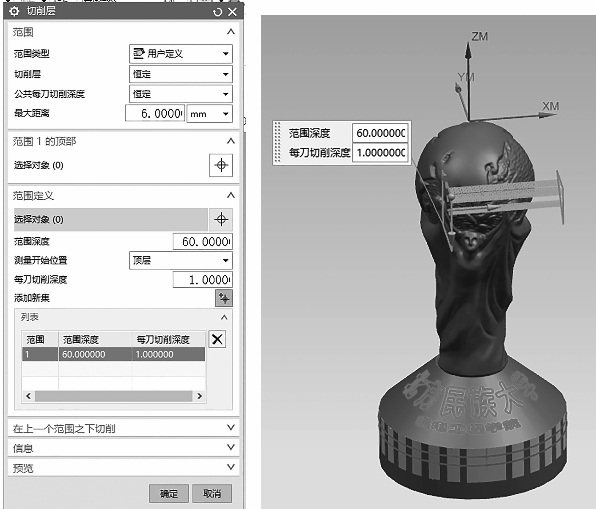
Task: Click the 取消 button
Action: click(212, 493)
